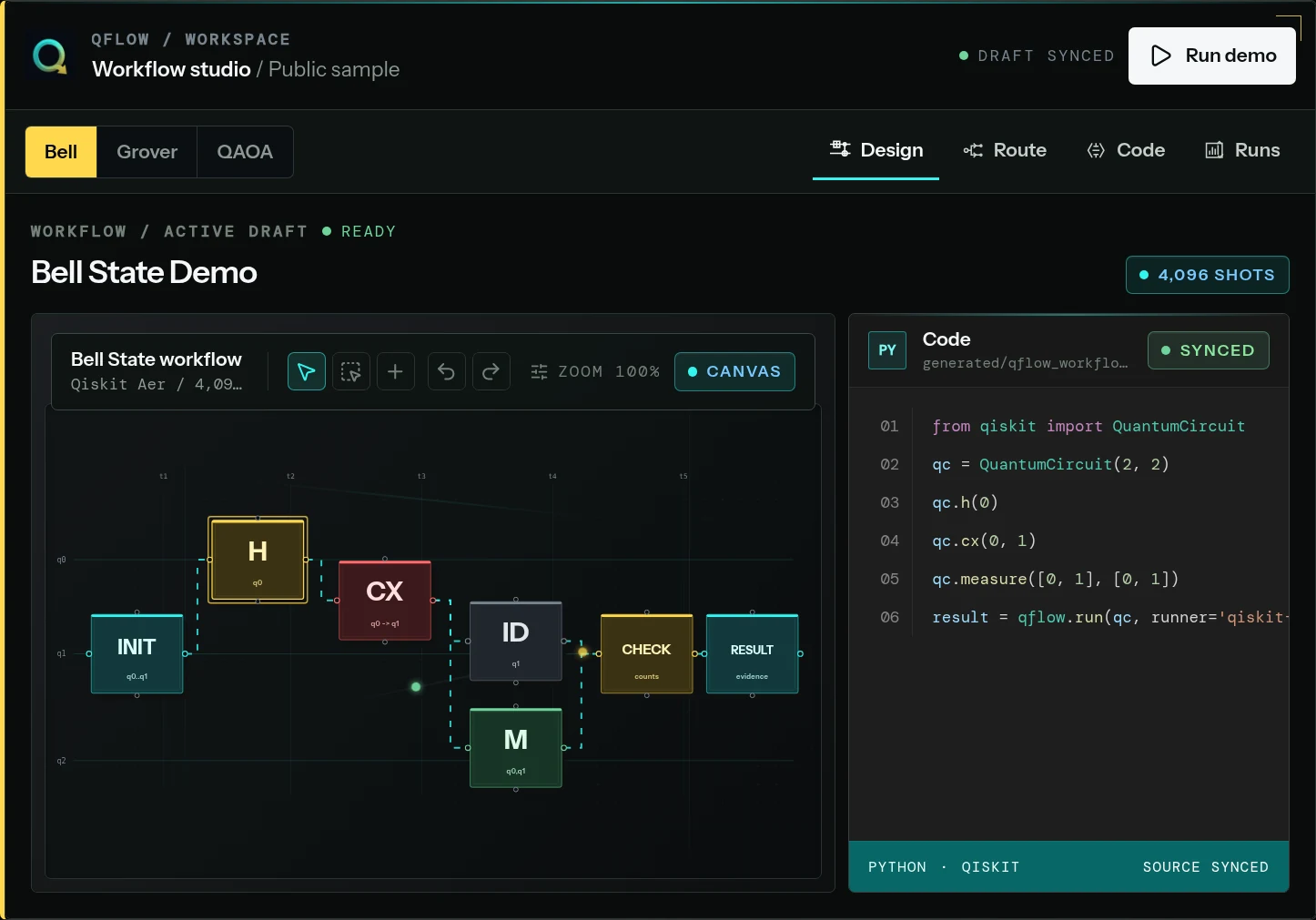Select the INIT node
Viewport: 1316px width, 920px height.
point(137,653)
